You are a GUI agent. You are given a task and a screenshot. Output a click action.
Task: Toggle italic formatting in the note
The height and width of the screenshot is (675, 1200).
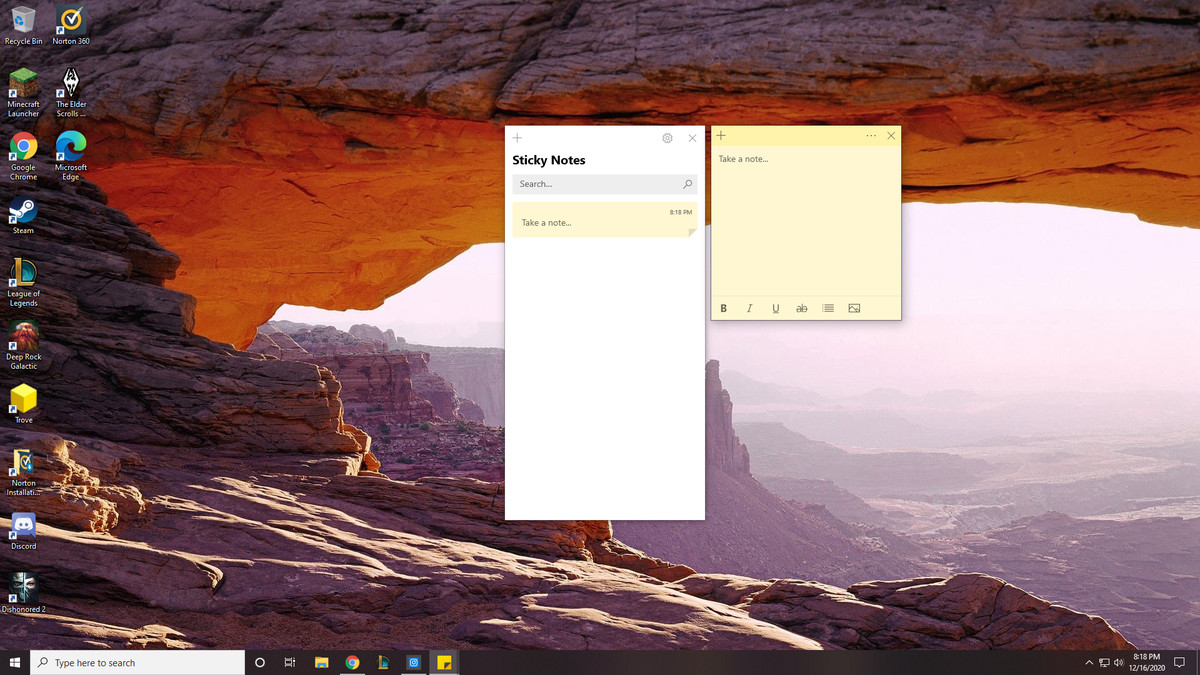point(749,308)
